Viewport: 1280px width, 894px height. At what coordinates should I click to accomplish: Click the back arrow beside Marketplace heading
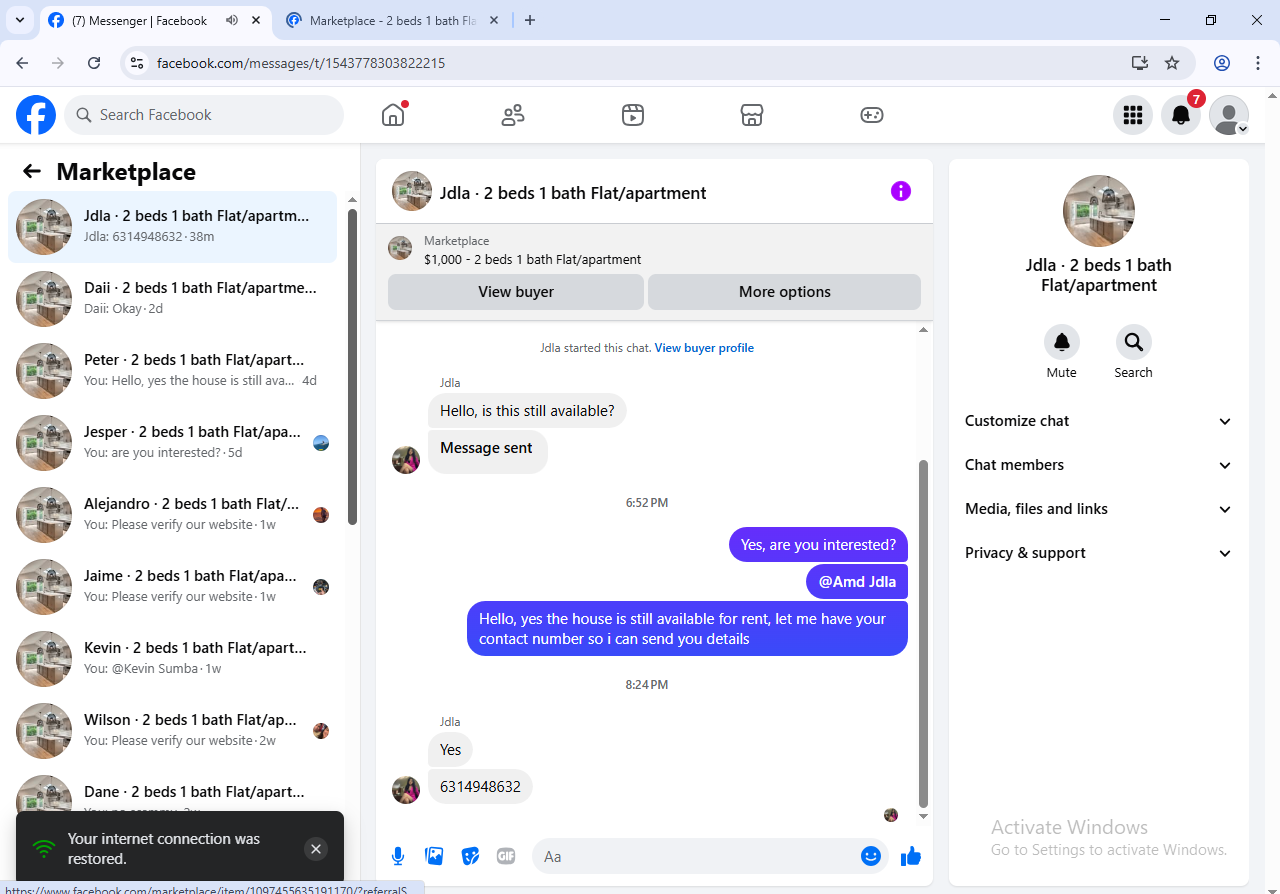32,171
